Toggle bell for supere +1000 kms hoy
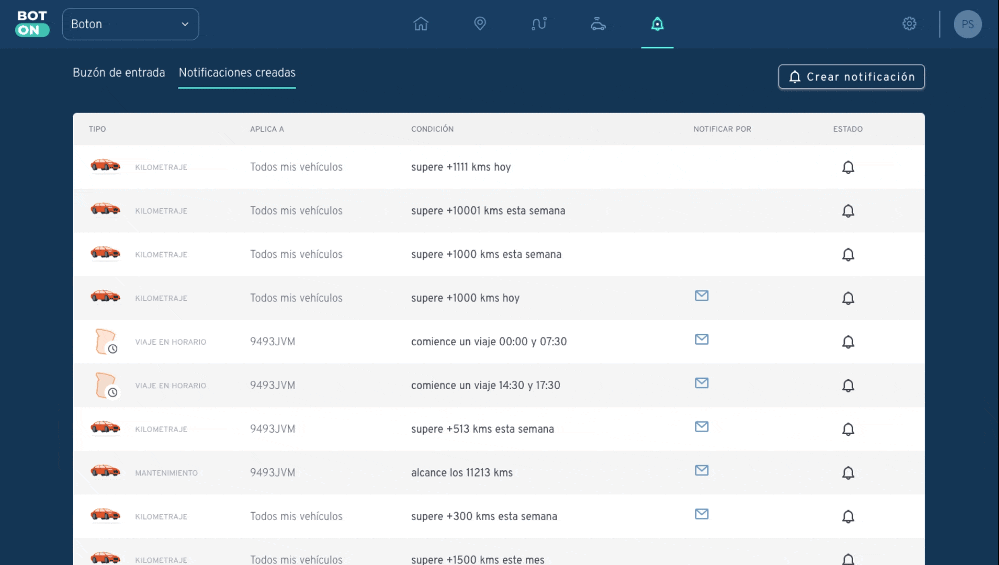This screenshot has height=565, width=999. [x=848, y=298]
